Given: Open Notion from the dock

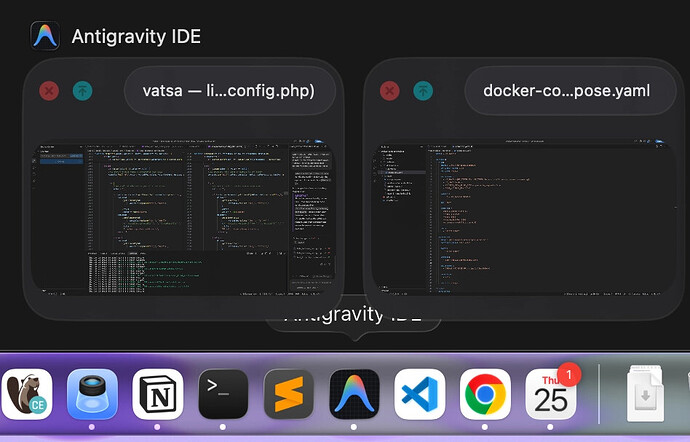Looking at the screenshot, I should [158, 394].
